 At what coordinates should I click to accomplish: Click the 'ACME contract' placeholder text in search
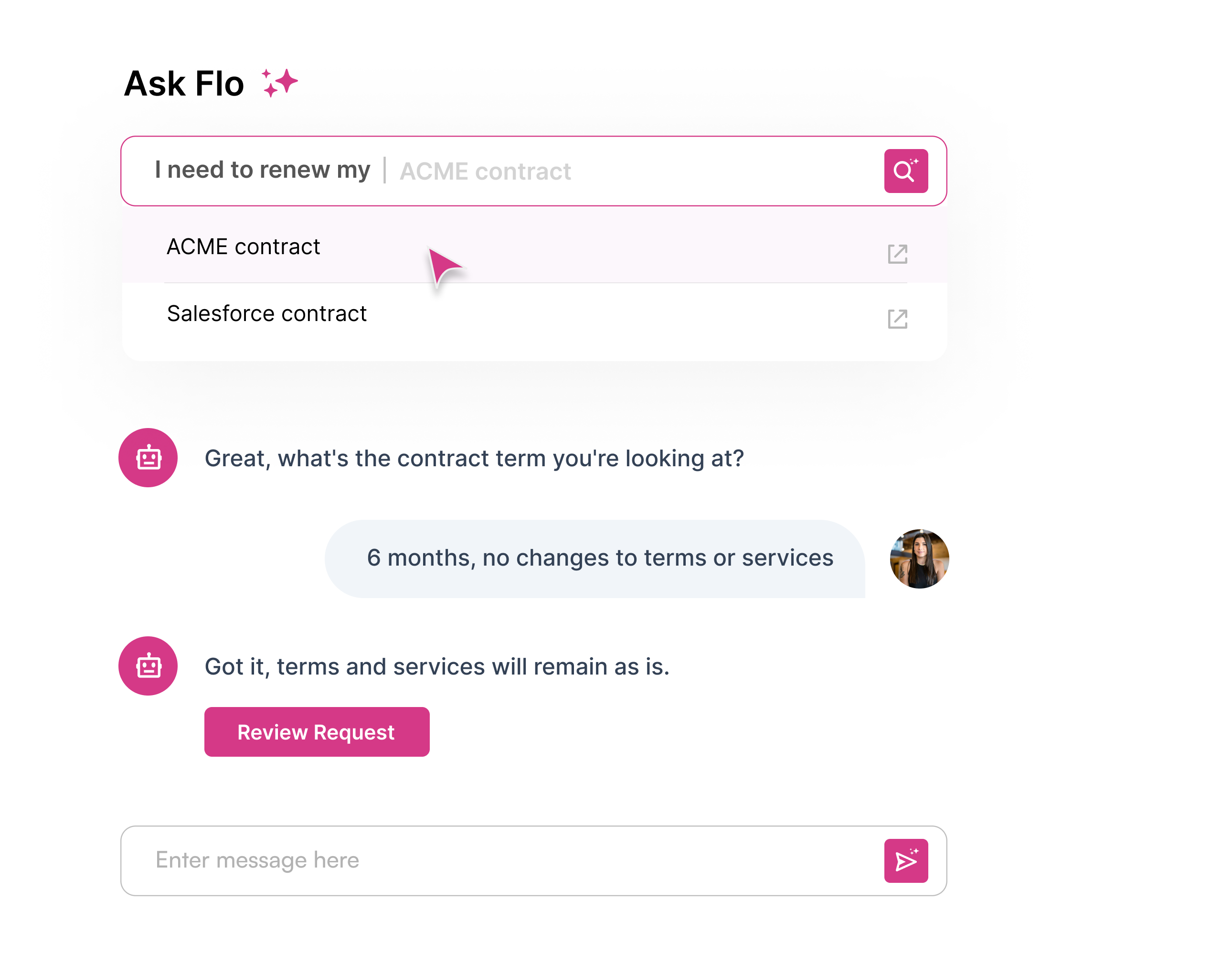tap(485, 171)
